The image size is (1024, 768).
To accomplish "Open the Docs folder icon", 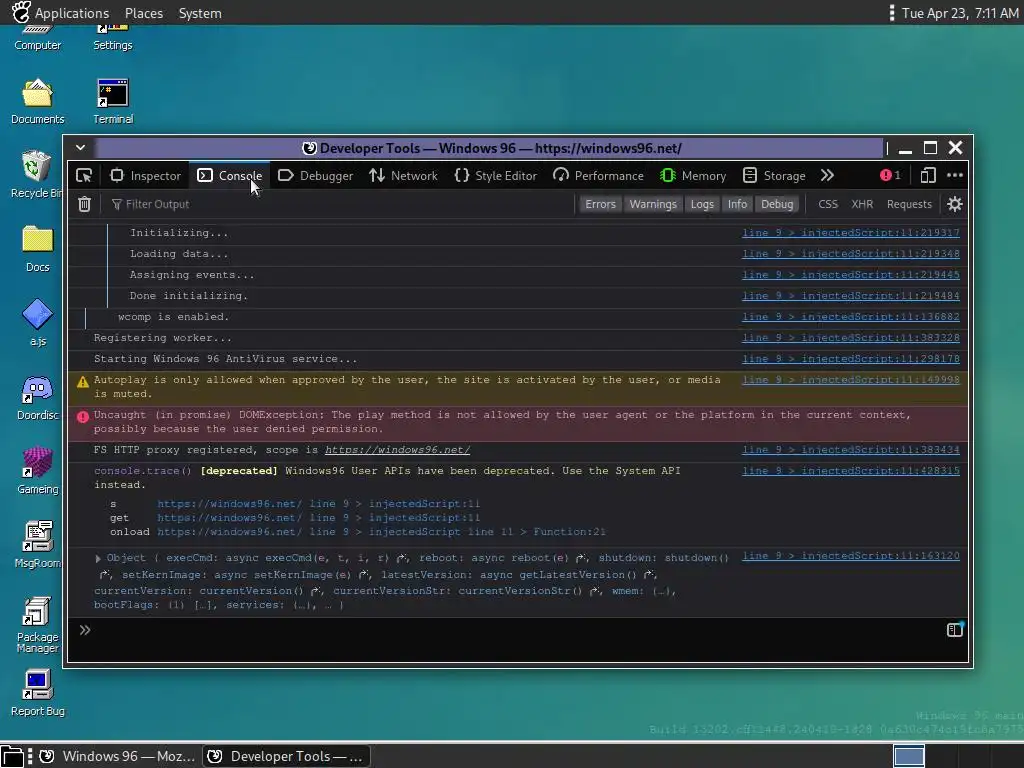I will (x=37, y=249).
